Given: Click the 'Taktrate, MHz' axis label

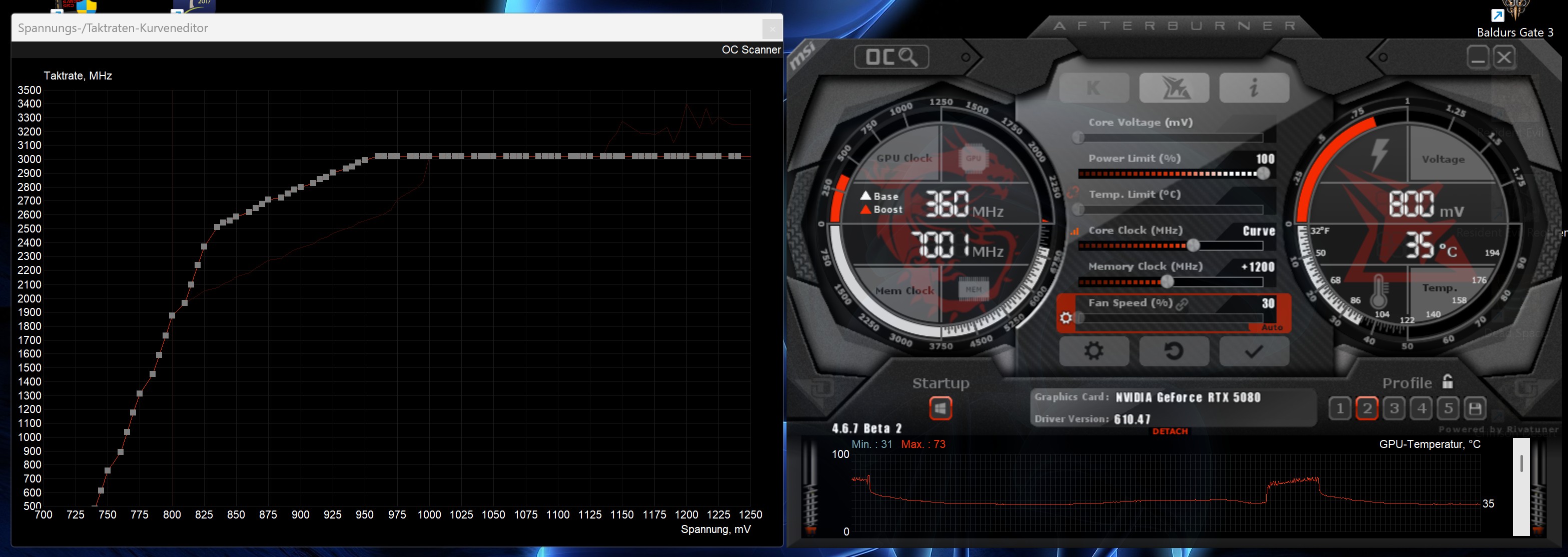Looking at the screenshot, I should (x=78, y=76).
